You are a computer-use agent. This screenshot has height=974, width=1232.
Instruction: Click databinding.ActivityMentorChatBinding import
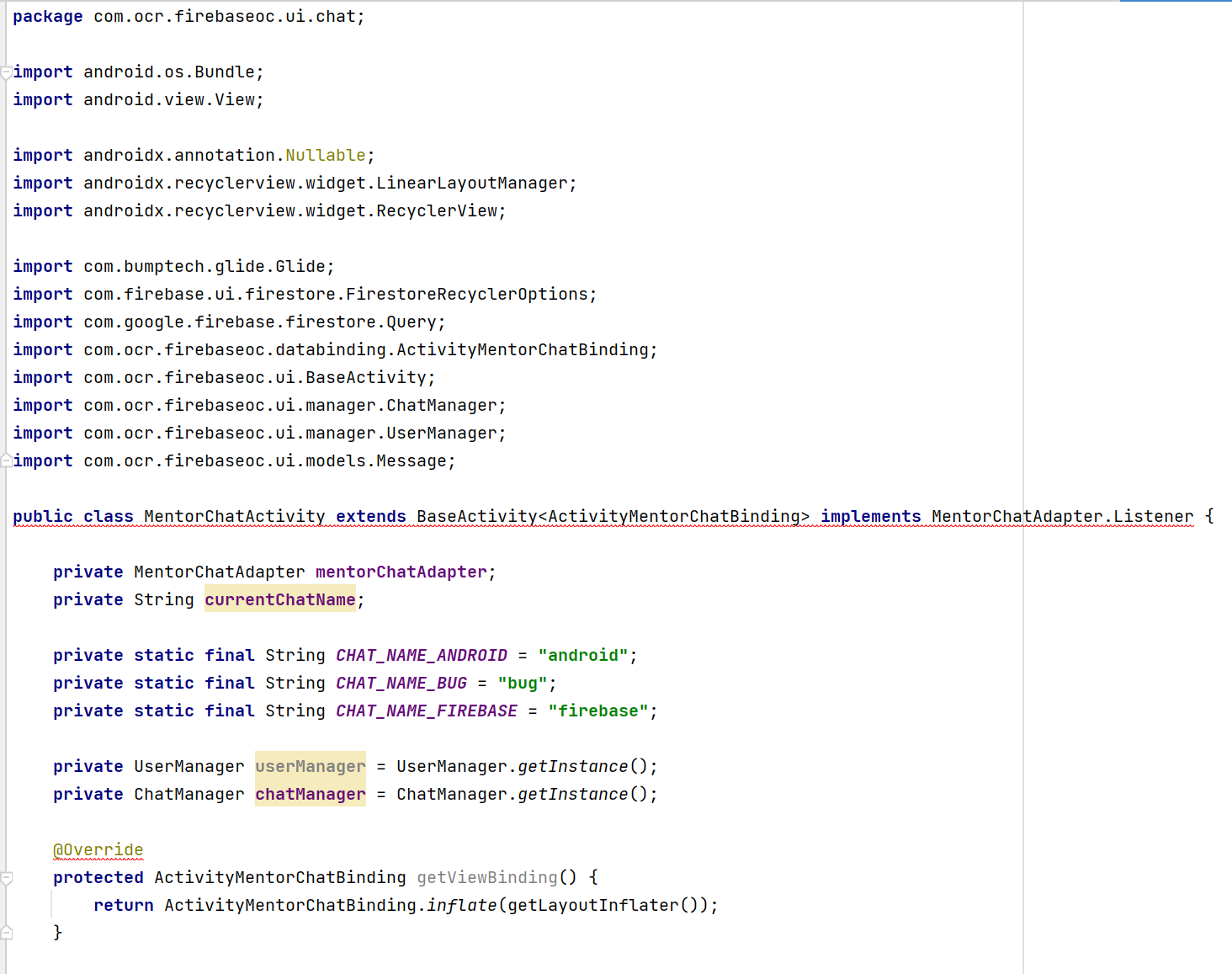(336, 350)
